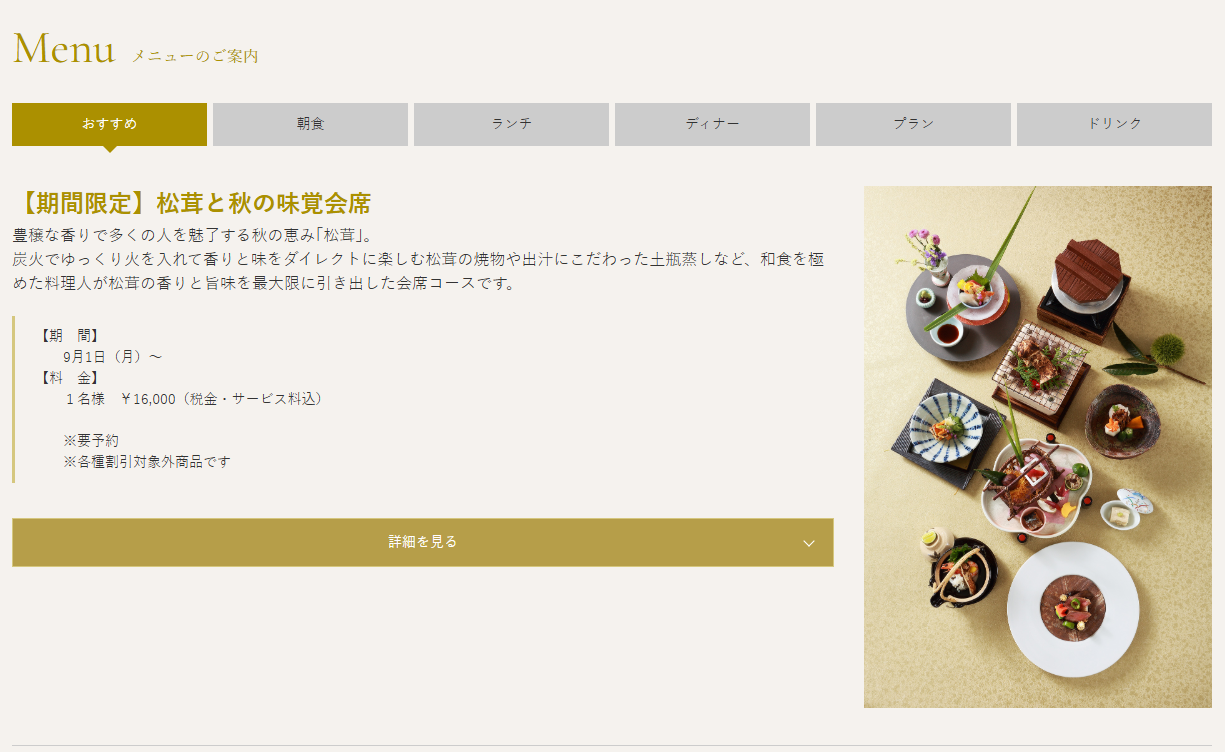Go to the ディナー tab
1225x752 pixels.
(x=712, y=124)
